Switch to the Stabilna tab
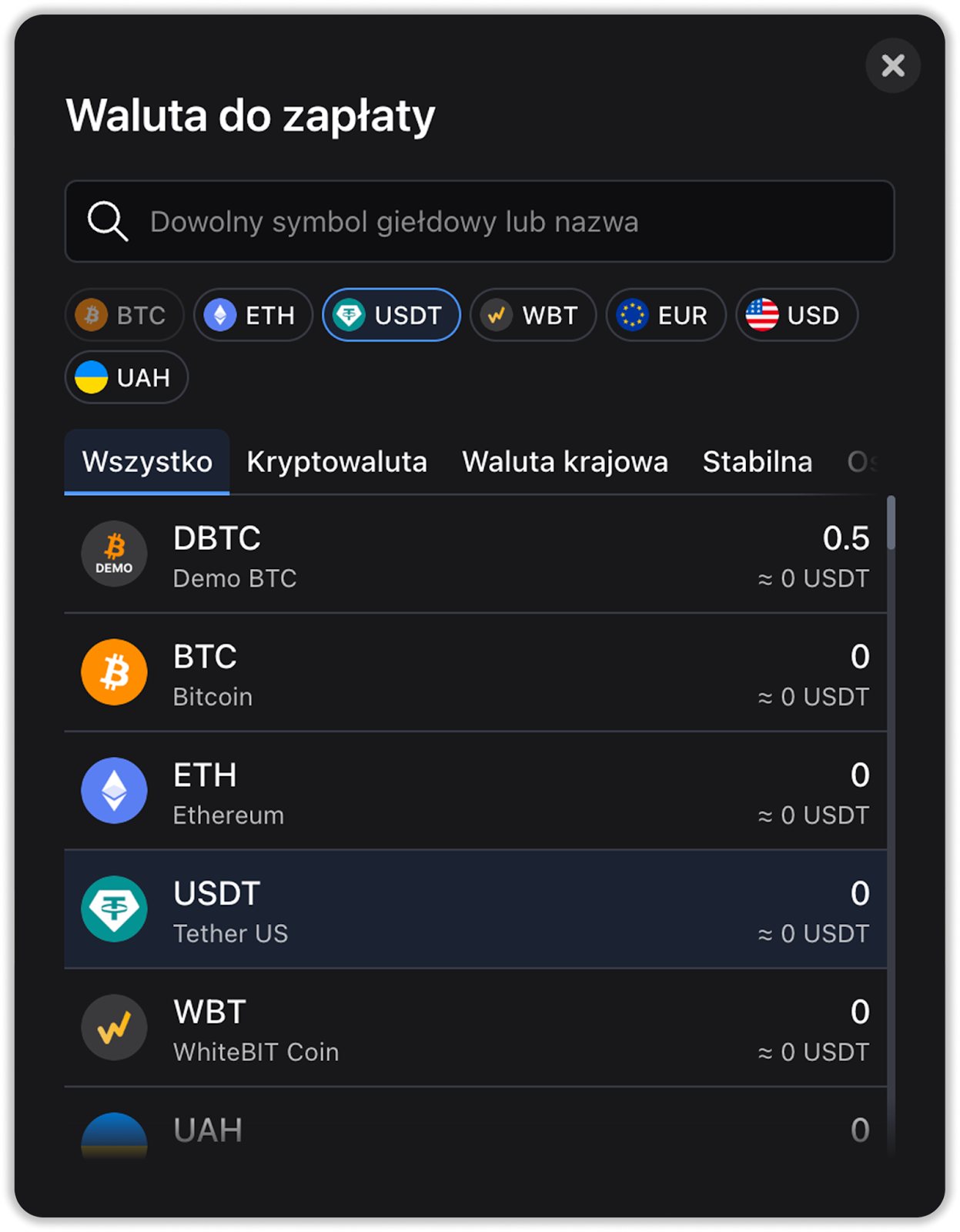 click(x=757, y=462)
